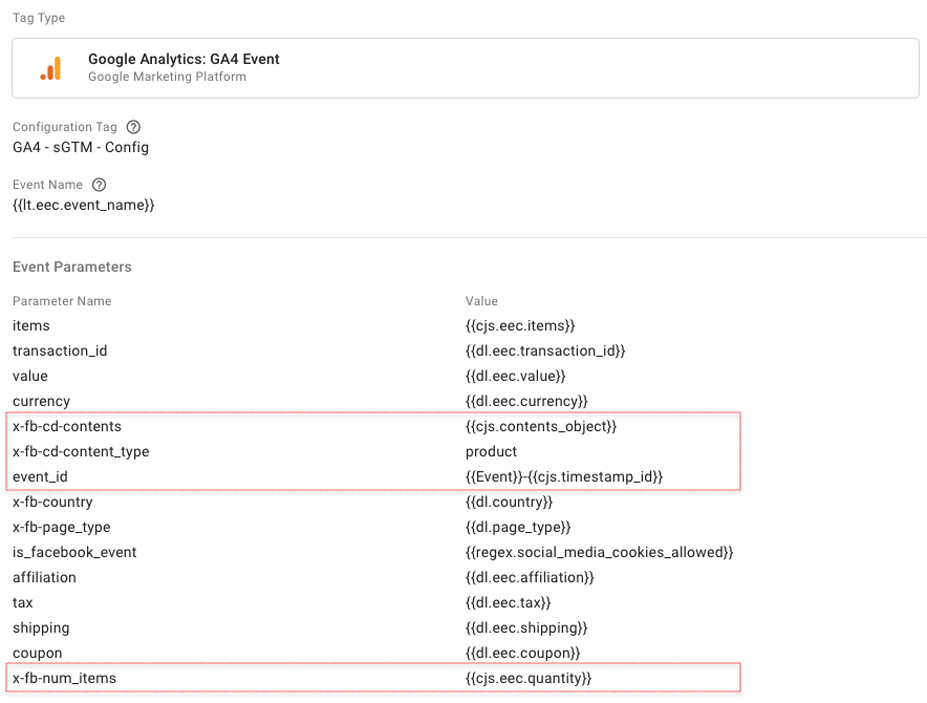Select the x-fb-country parameter name
This screenshot has width=927, height=703.
[53, 502]
